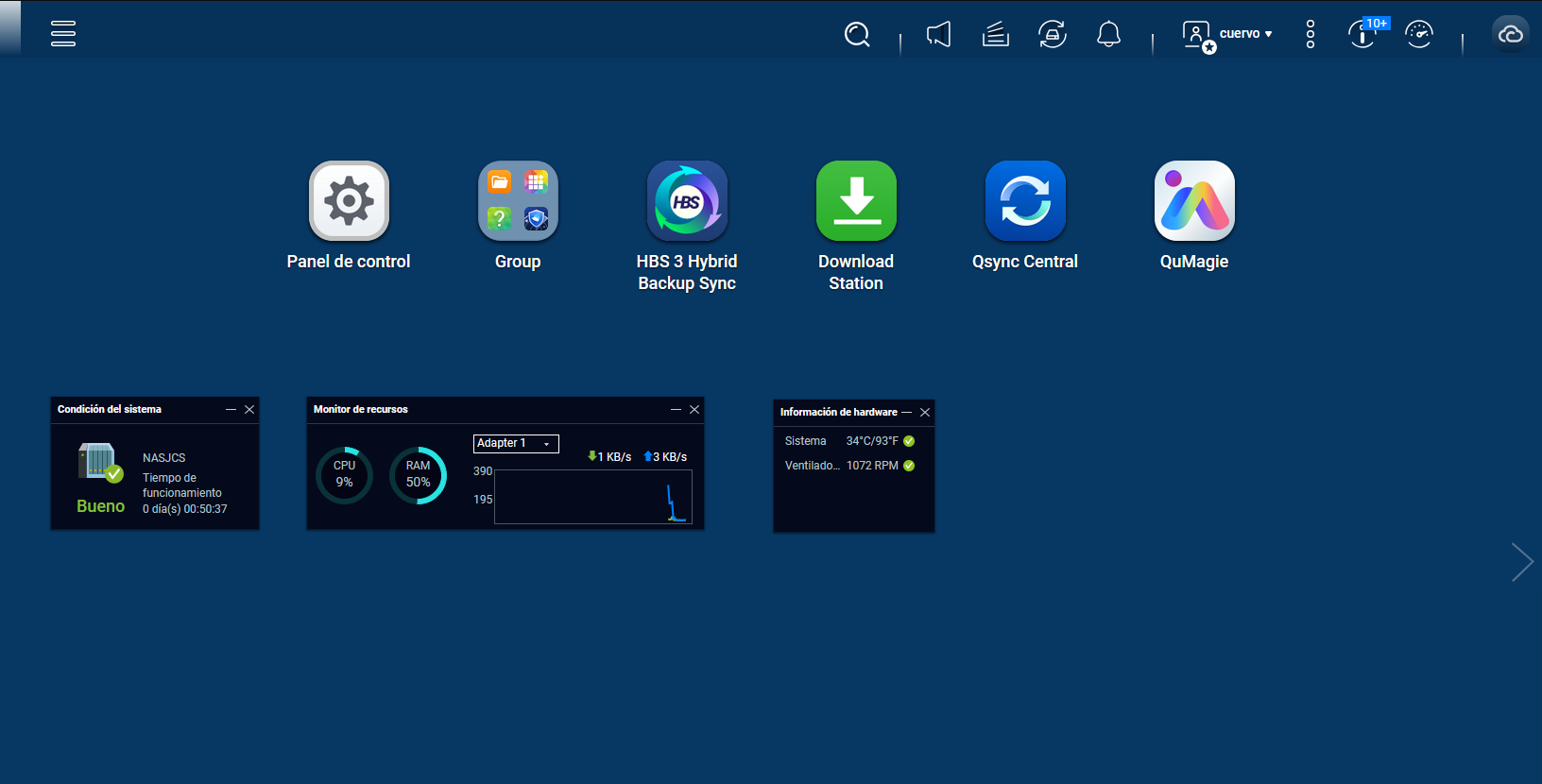1542x784 pixels.
Task: Launch Download Station
Action: (856, 201)
